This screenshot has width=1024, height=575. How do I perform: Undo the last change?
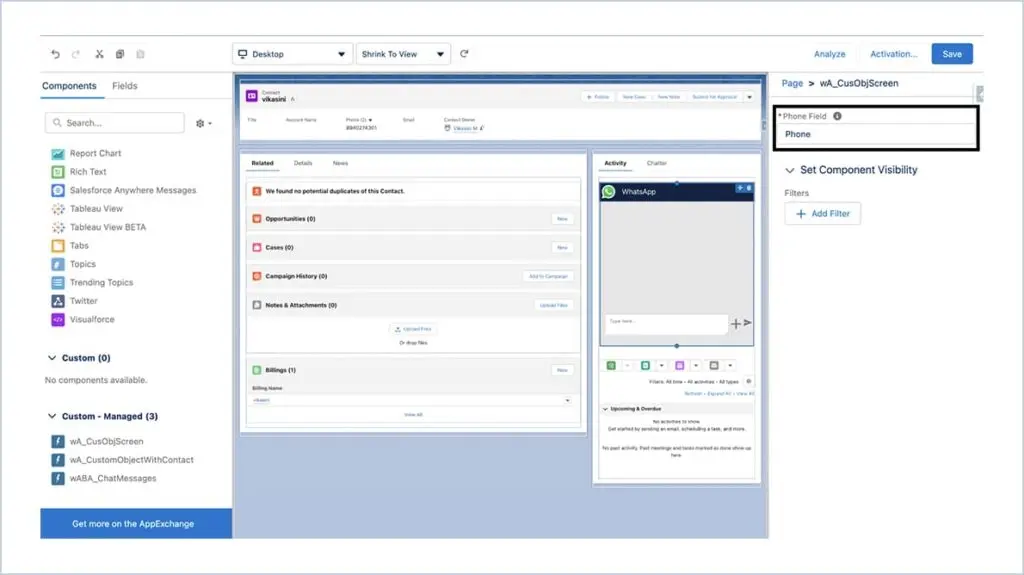(x=56, y=54)
